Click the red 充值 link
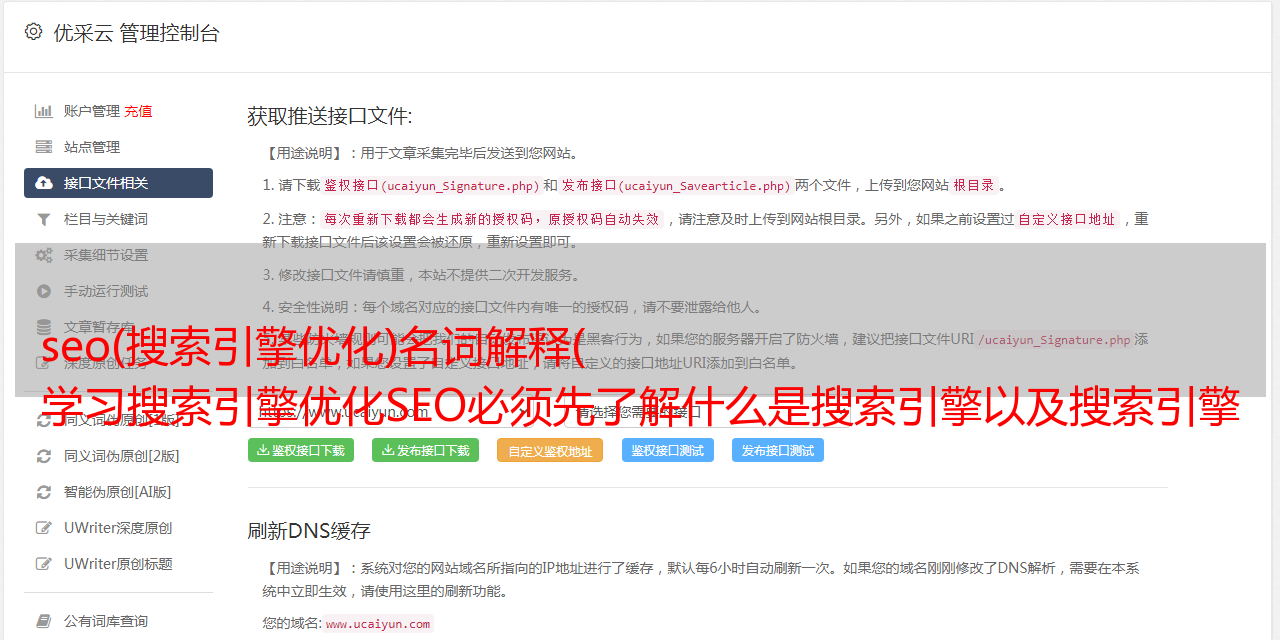This screenshot has width=1280, height=640. 138,111
